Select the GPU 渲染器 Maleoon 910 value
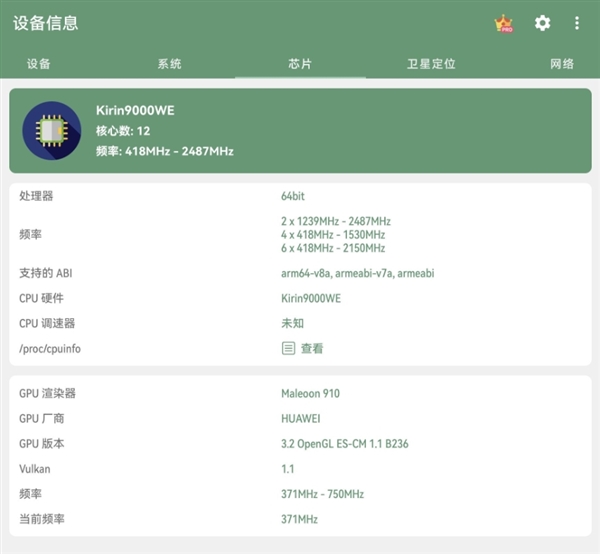The image size is (600, 554). click(310, 394)
